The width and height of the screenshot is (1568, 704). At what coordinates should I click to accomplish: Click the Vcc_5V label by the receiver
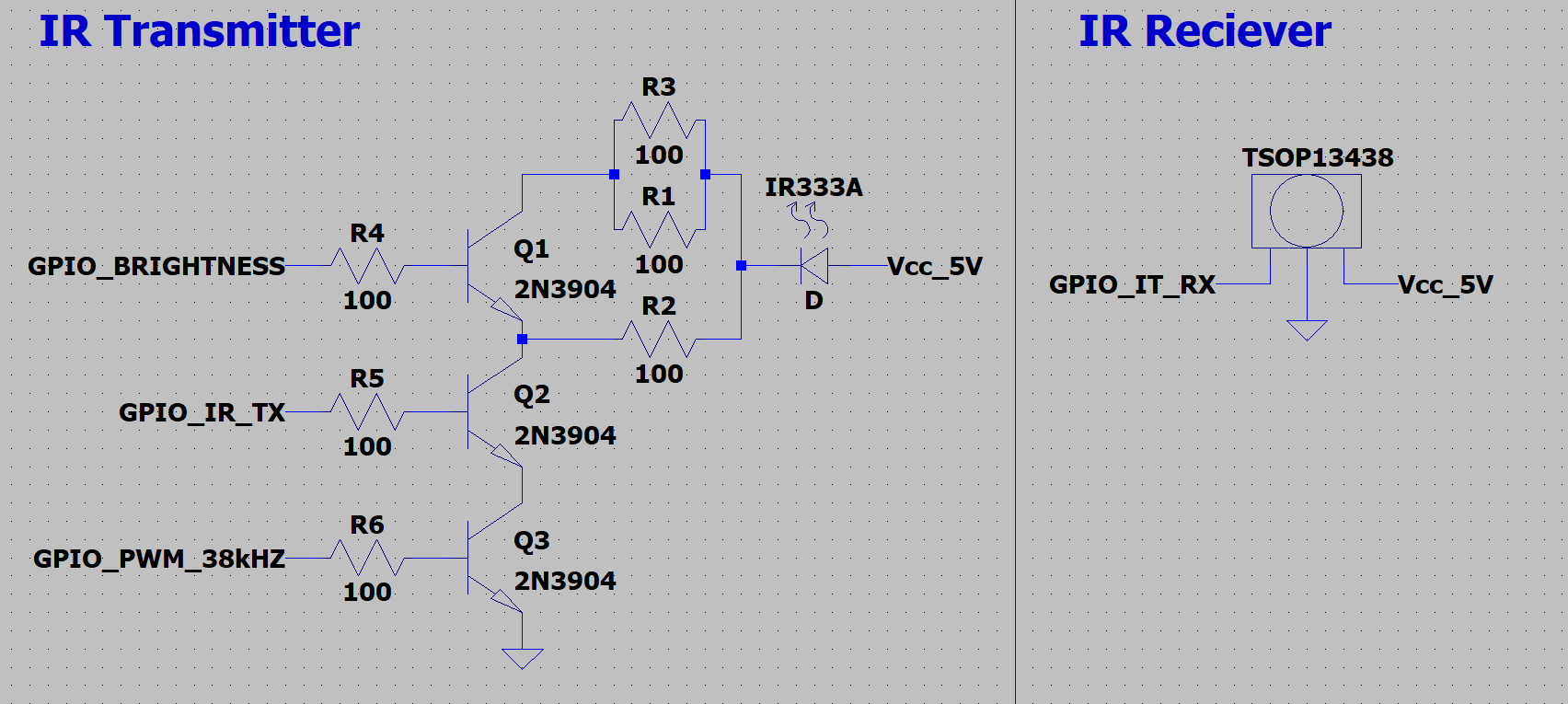(x=1446, y=284)
